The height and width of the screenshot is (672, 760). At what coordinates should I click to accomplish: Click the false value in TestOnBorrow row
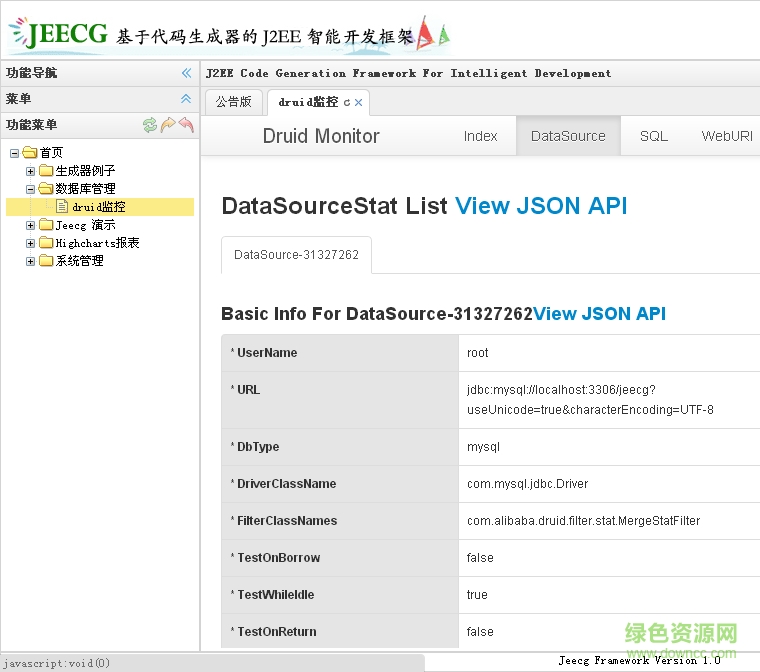(480, 558)
